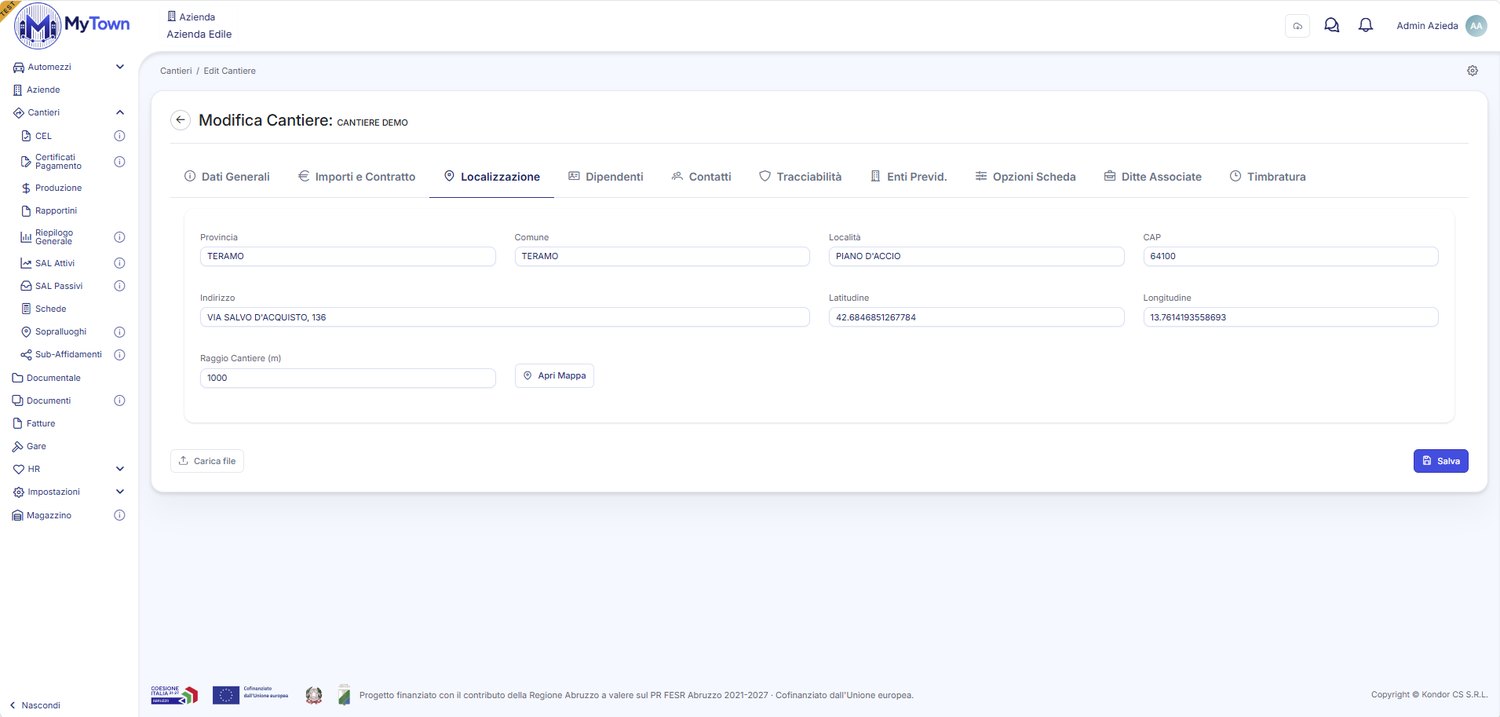Open the notifications bell icon
The height and width of the screenshot is (717, 1500).
coord(1365,26)
